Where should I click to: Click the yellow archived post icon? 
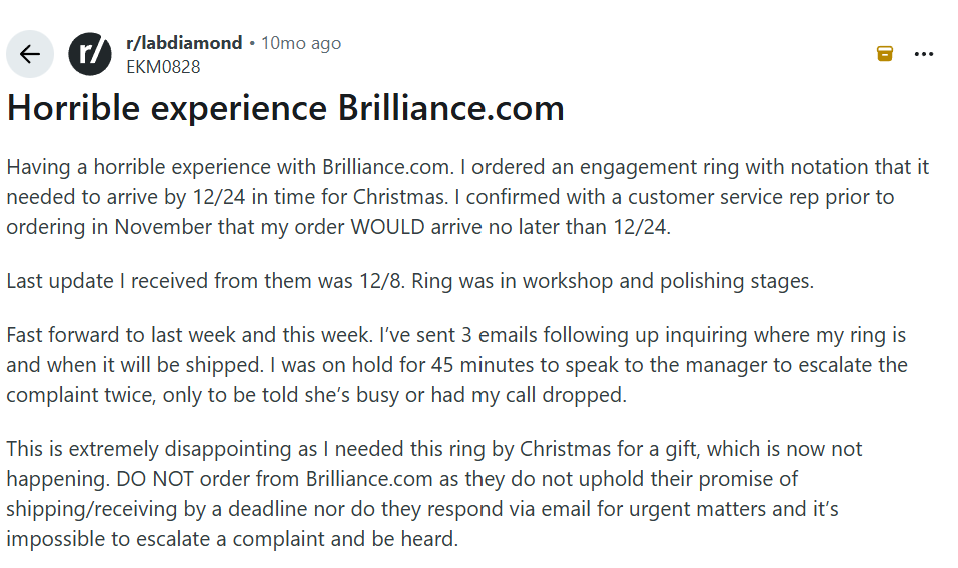pos(885,54)
